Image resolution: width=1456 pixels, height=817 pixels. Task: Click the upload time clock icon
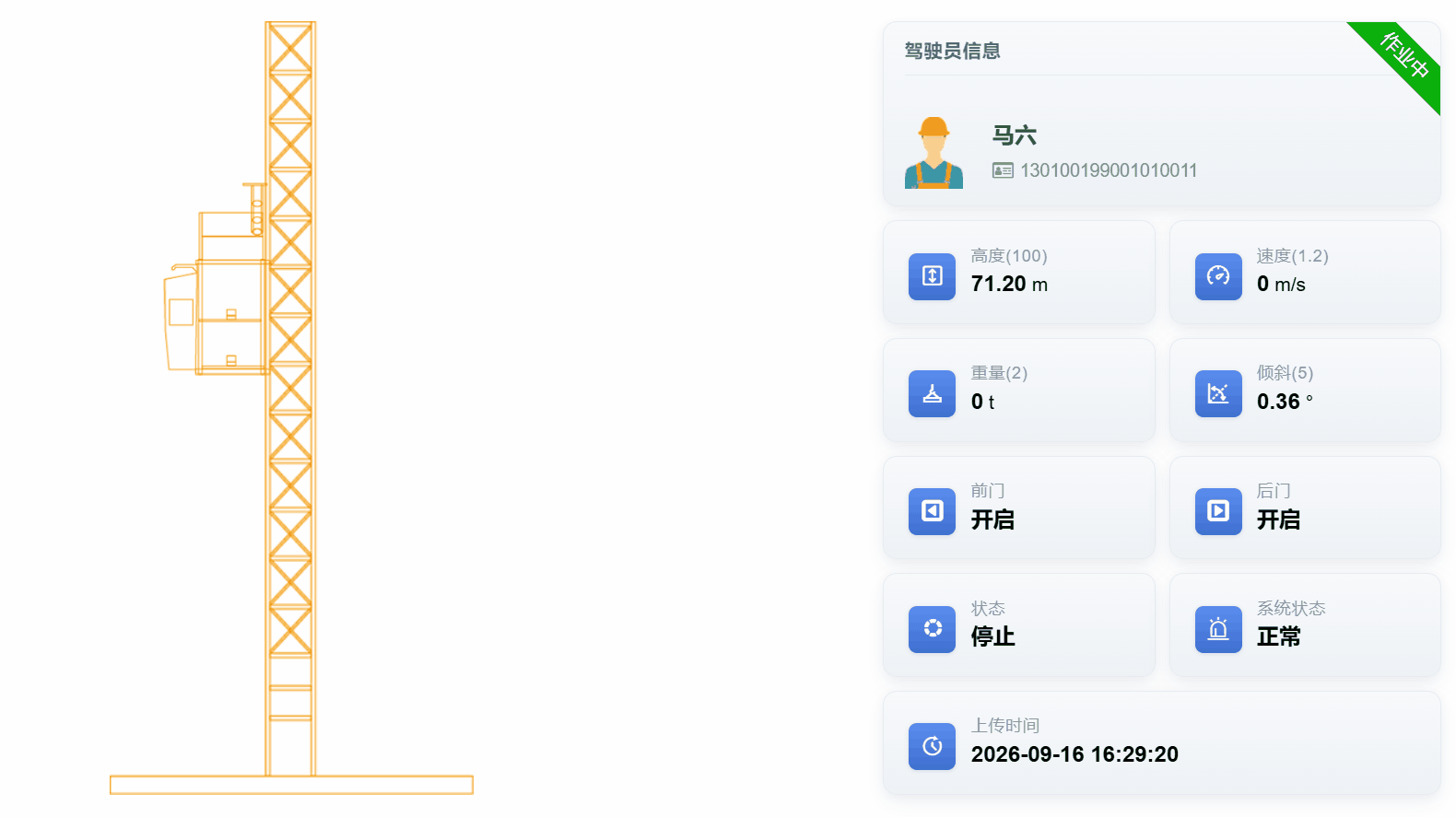[x=932, y=746]
